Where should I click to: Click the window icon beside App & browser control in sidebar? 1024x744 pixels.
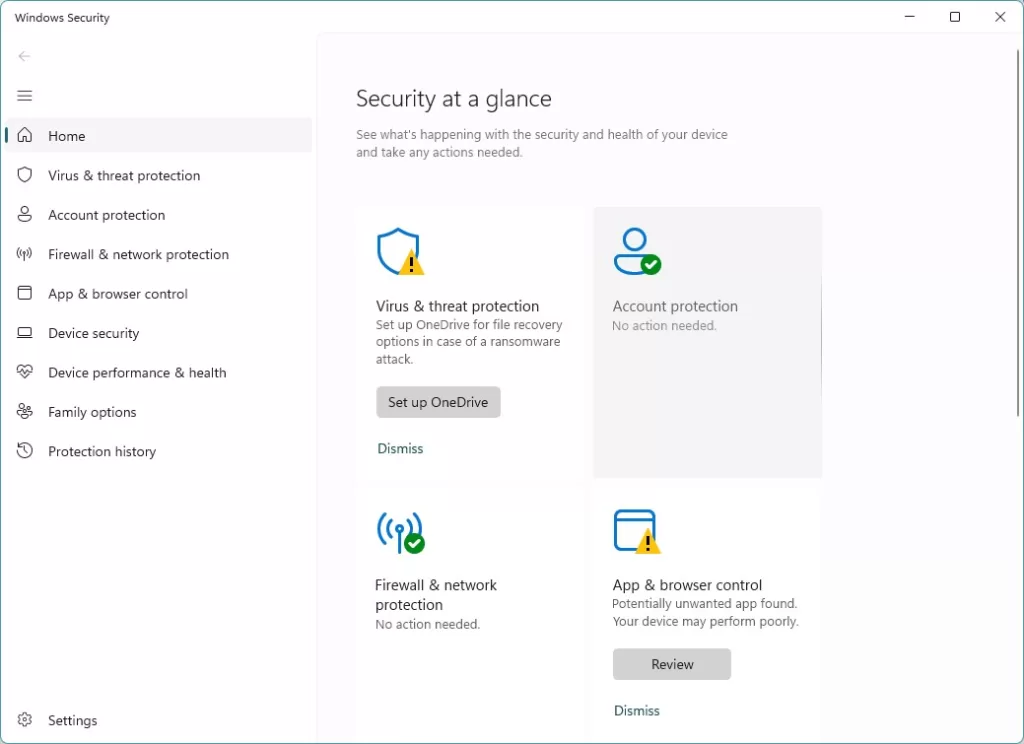pos(25,293)
